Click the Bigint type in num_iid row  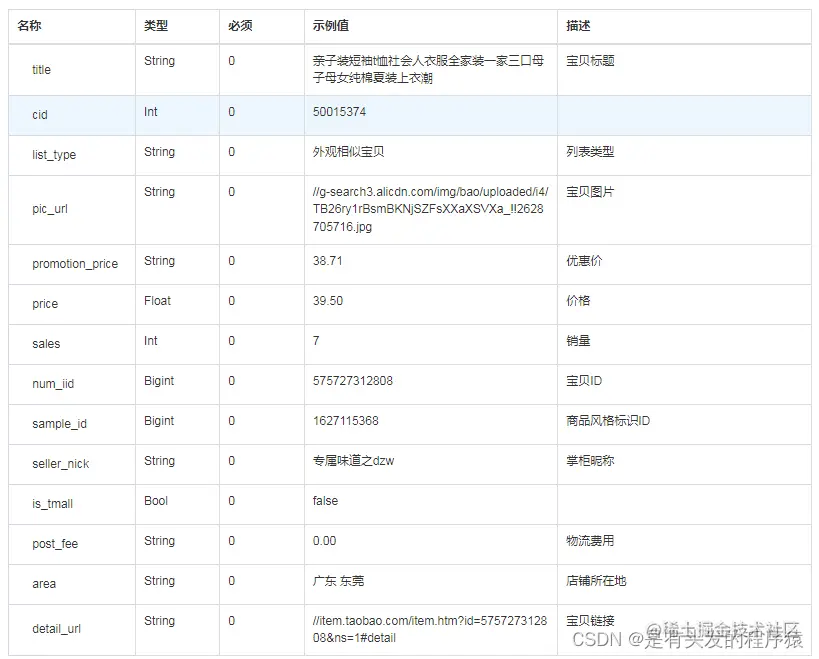[x=159, y=381]
